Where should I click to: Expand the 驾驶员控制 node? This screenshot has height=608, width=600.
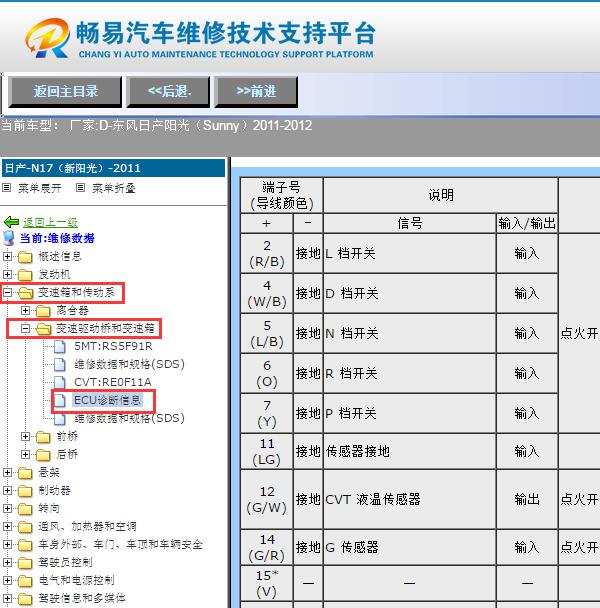(x=7, y=562)
